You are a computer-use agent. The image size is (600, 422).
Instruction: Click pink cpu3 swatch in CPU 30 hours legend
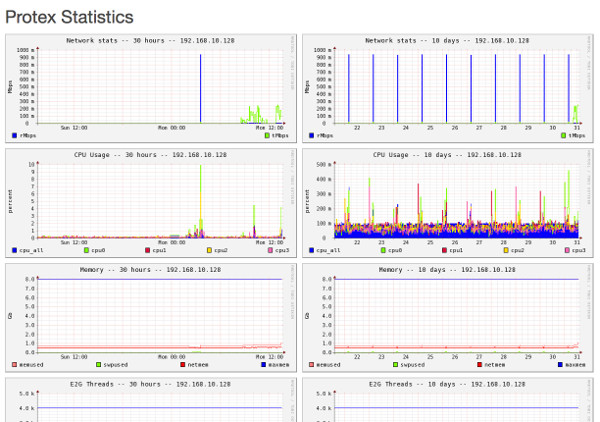(271, 250)
